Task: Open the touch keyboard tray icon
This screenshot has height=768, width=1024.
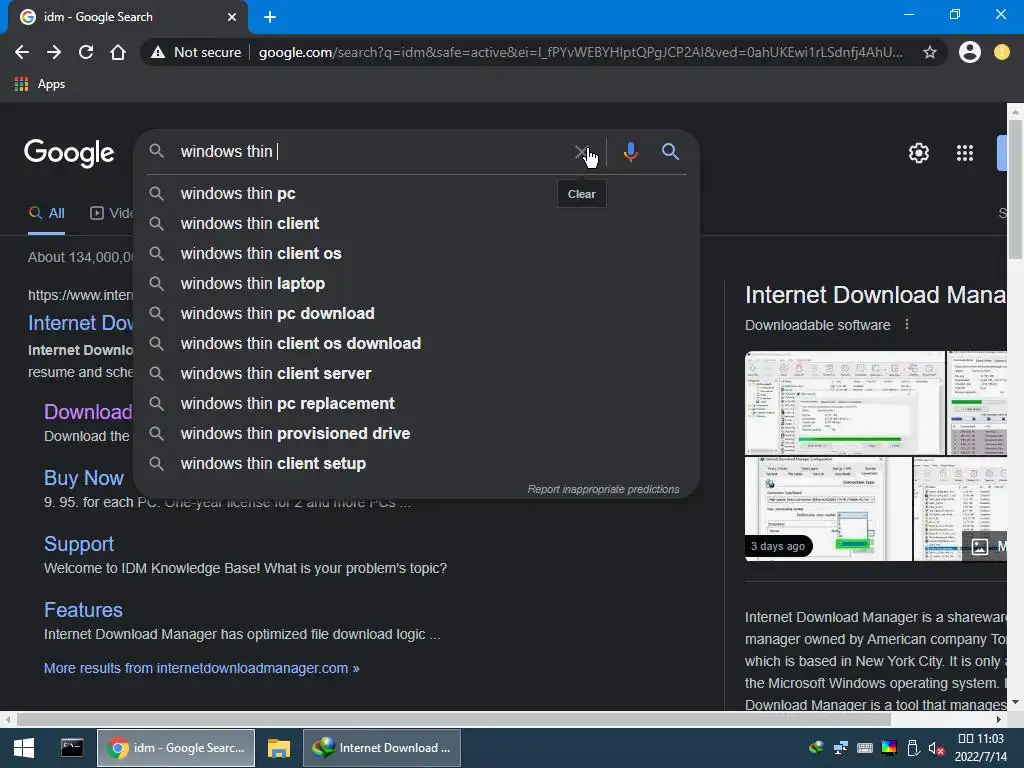Action: point(865,748)
